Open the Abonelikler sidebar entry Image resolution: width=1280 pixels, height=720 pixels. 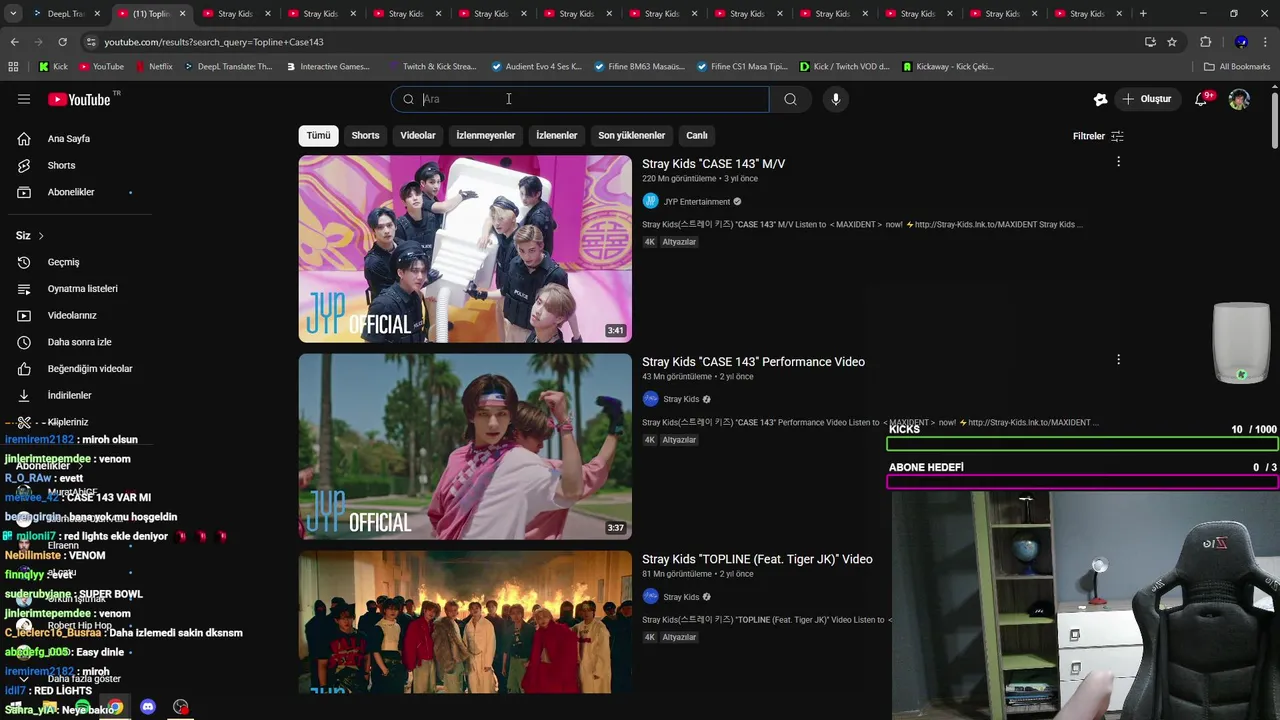(71, 192)
